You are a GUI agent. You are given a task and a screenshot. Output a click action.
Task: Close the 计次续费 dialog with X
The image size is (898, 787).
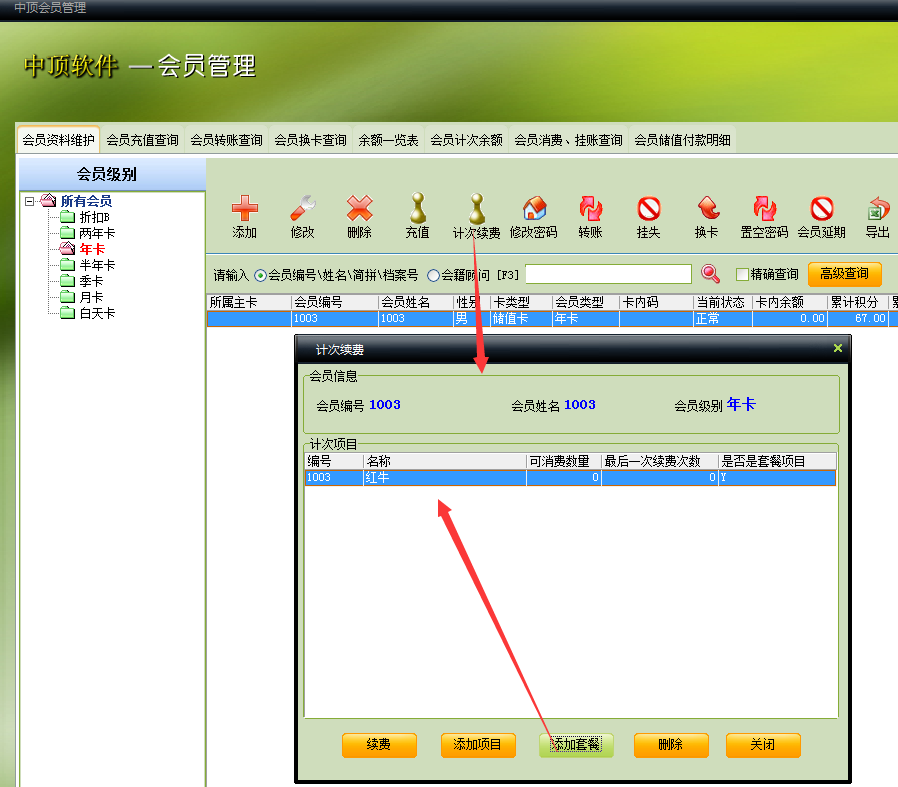pos(837,348)
